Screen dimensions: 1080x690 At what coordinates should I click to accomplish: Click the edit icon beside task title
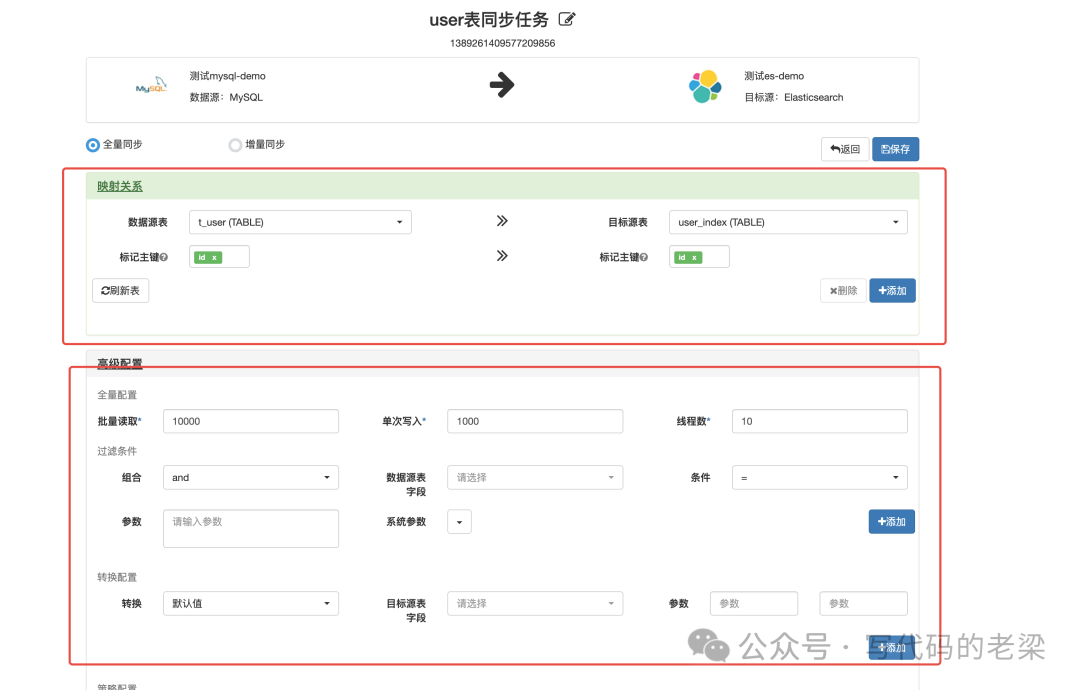pos(567,19)
